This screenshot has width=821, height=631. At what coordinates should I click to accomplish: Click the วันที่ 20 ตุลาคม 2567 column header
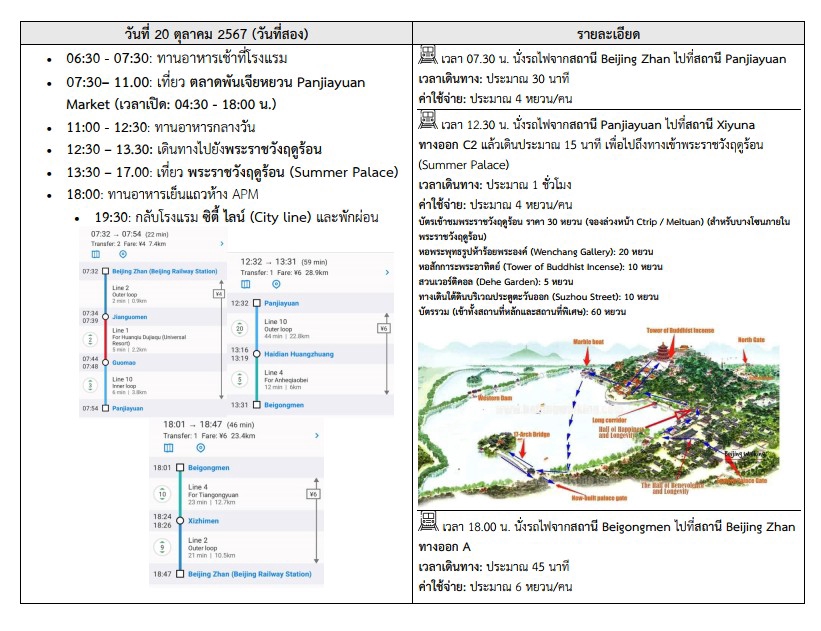(x=216, y=34)
